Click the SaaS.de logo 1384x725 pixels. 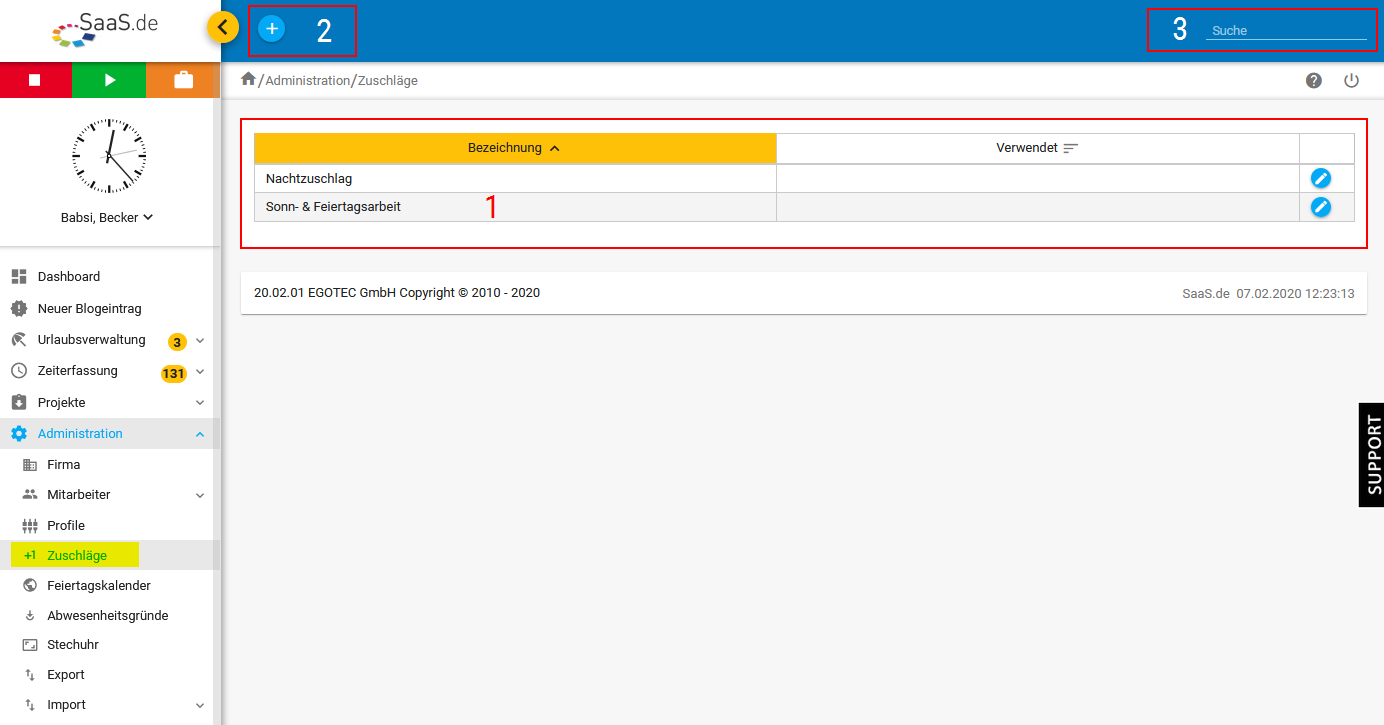click(x=105, y=30)
